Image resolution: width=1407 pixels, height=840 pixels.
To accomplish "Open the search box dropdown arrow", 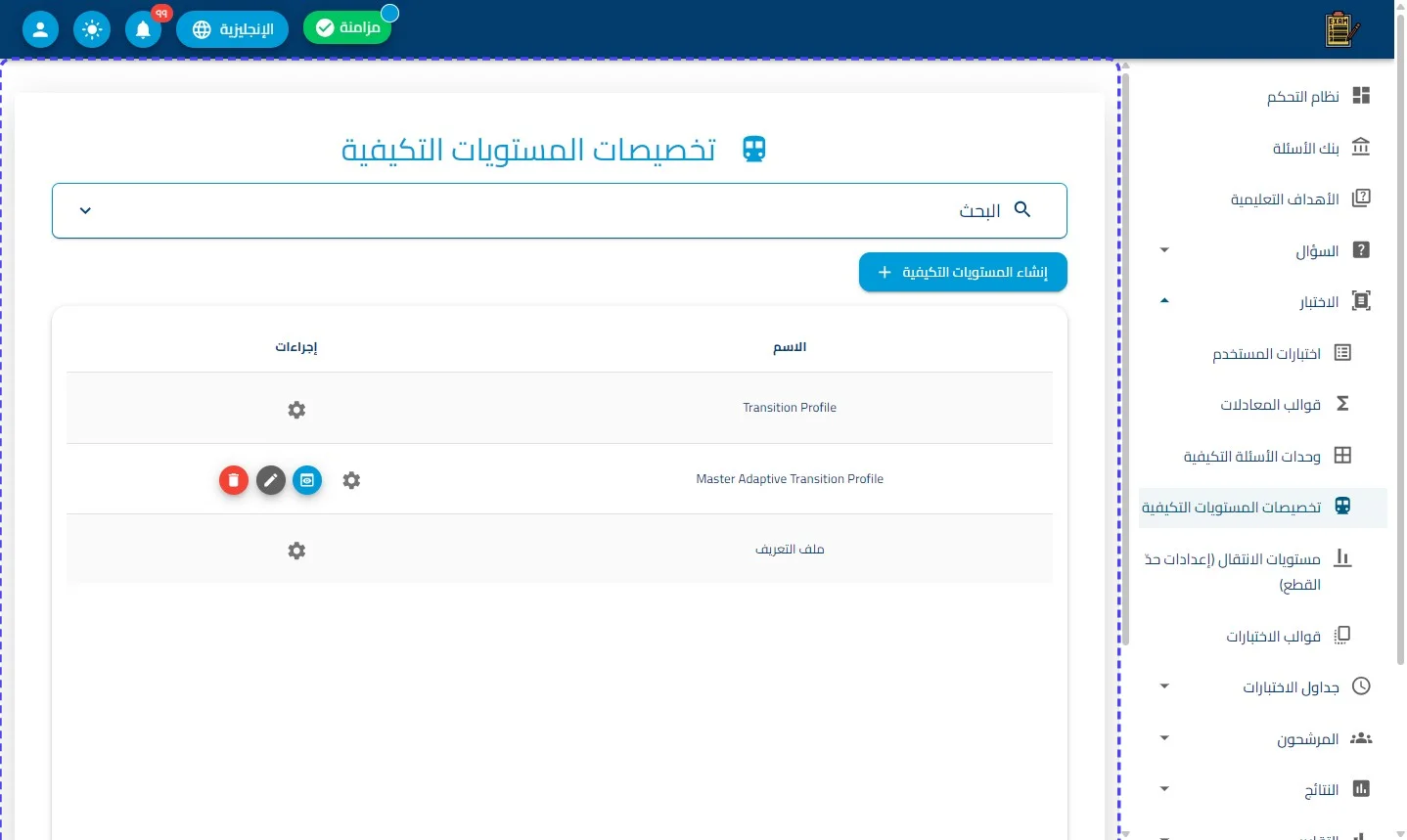I will tap(85, 210).
